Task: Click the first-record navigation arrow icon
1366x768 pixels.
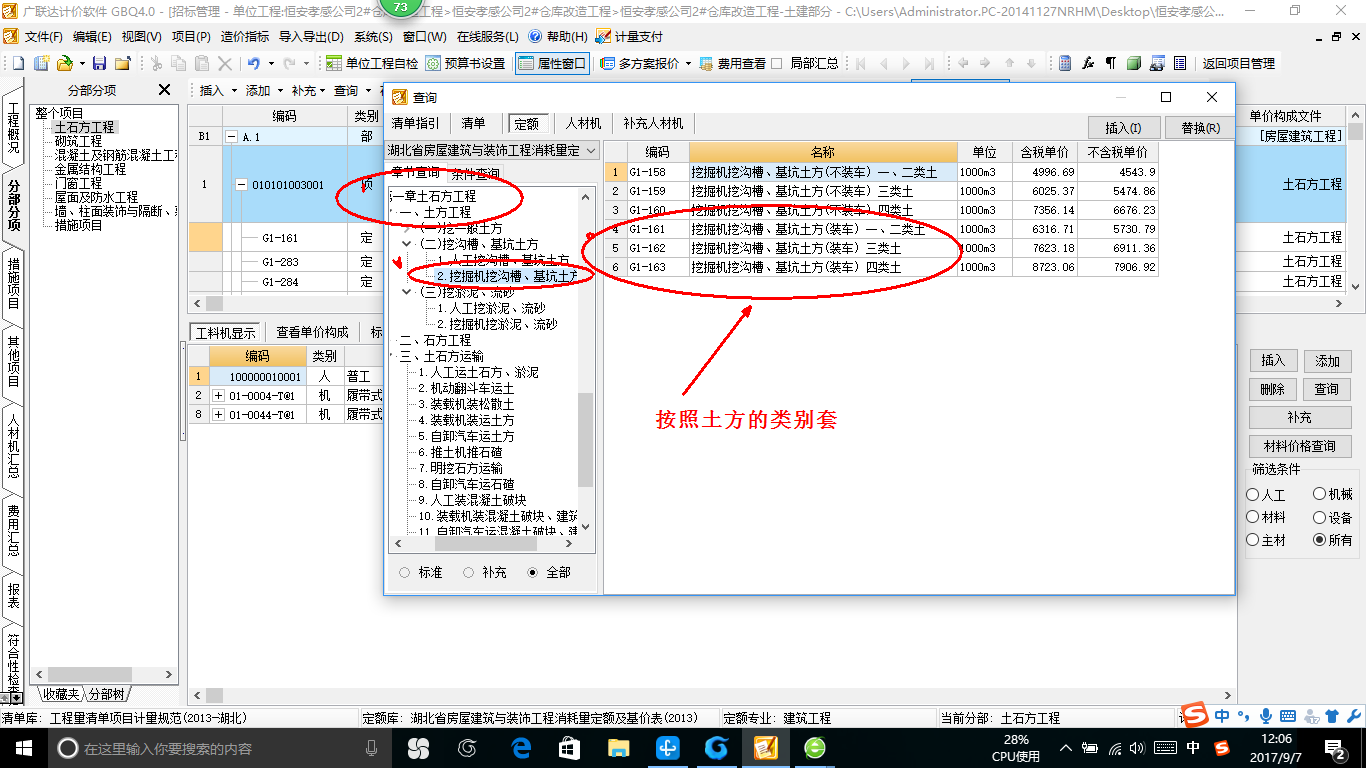Action: [860, 63]
